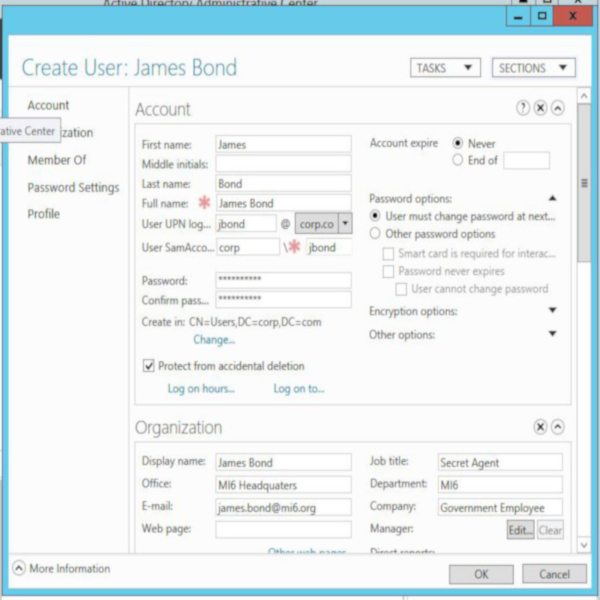Open the SECTIONS dropdown

click(533, 68)
